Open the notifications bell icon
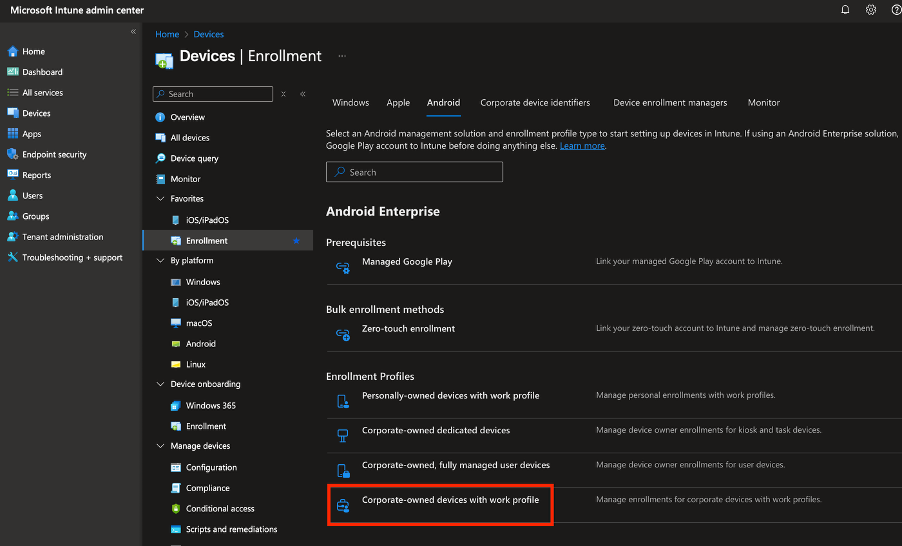This screenshot has height=546, width=902. click(845, 10)
